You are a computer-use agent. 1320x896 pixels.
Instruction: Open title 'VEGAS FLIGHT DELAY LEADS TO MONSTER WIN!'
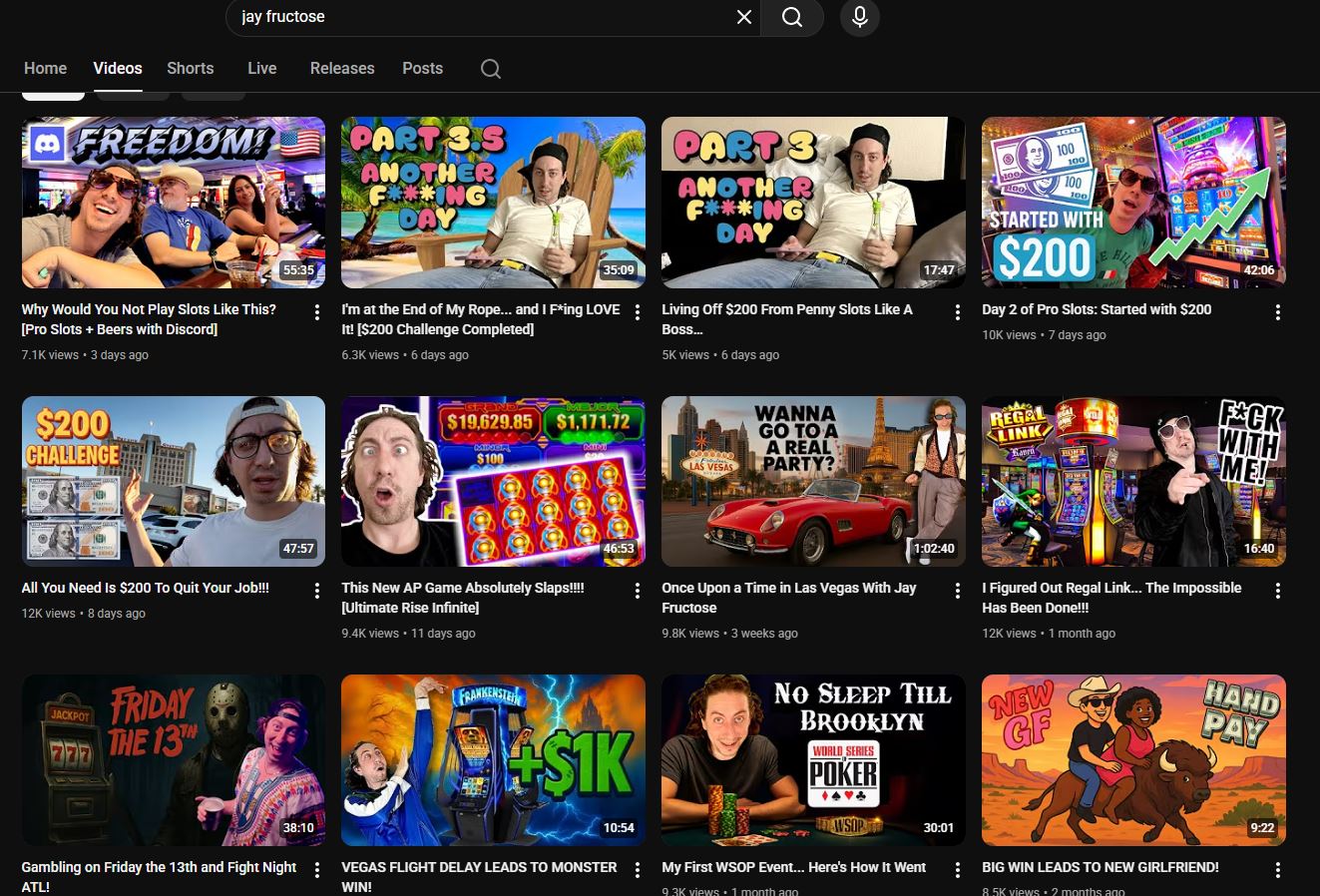[479, 876]
